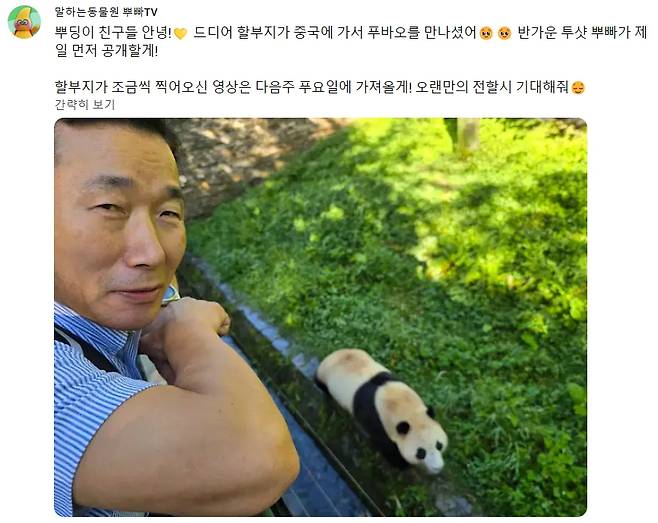
Task: Collapse the post with 간략히 보기
Action: coord(85,105)
